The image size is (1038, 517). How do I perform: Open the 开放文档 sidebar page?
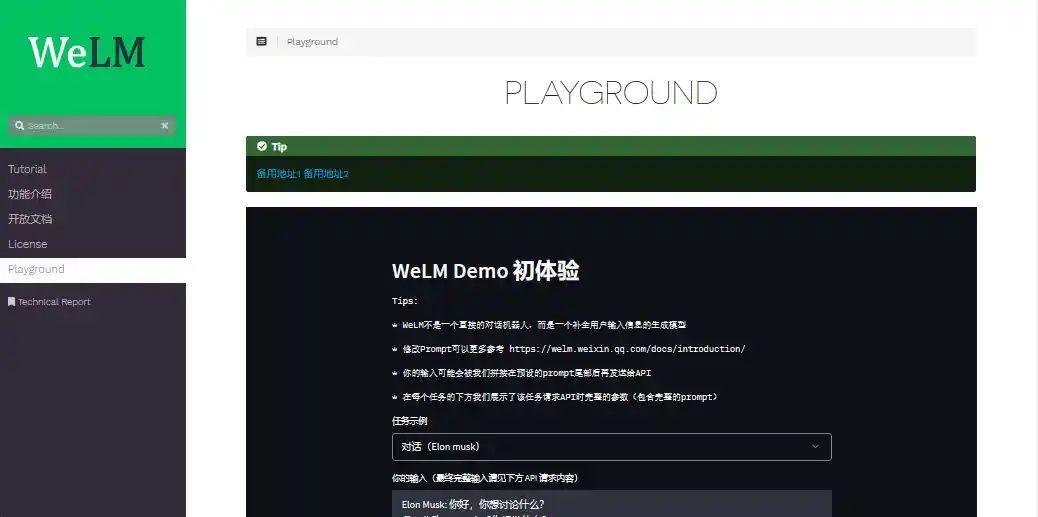[x=30, y=219]
